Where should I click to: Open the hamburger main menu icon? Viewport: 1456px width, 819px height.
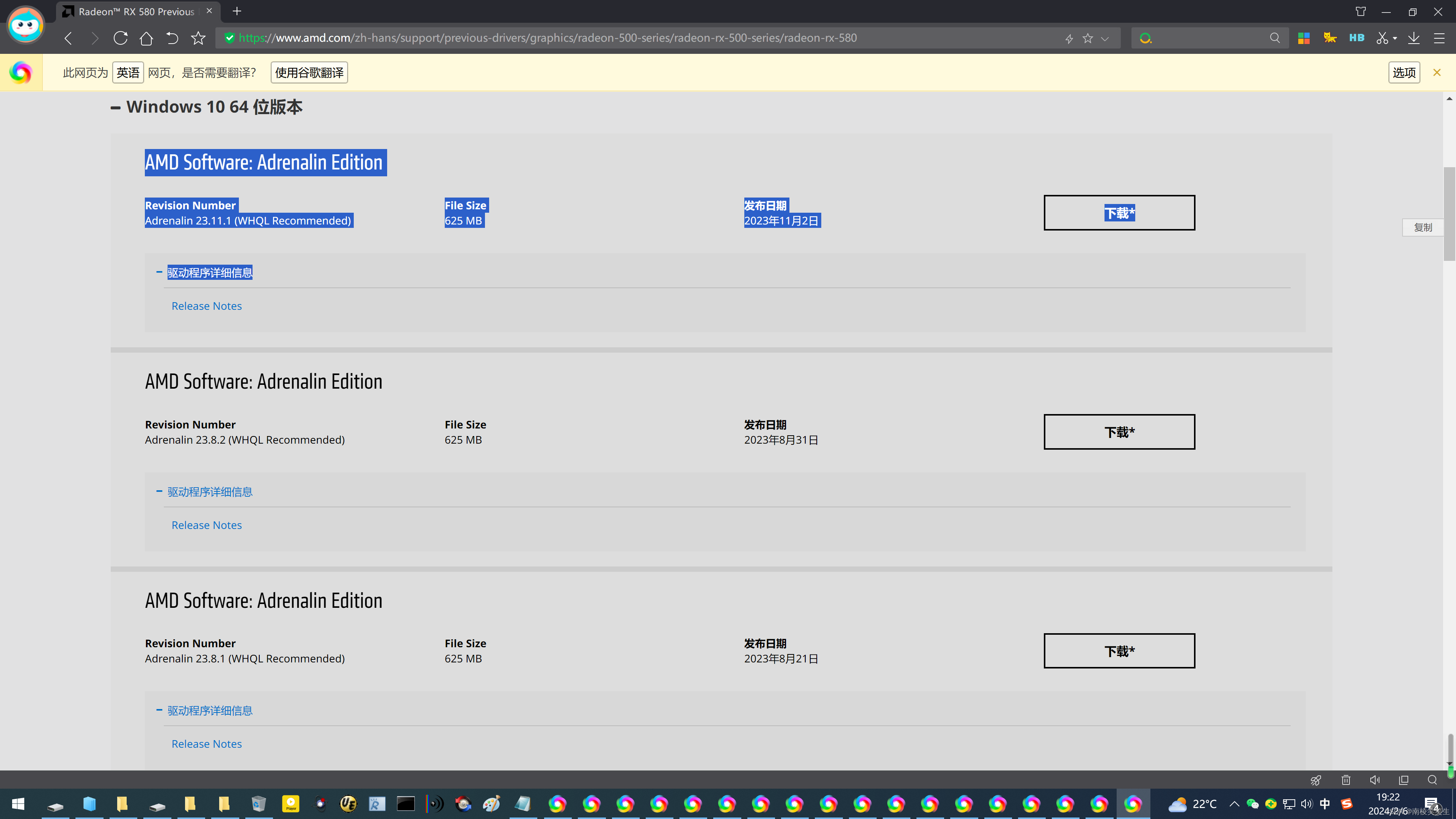[x=1439, y=38]
